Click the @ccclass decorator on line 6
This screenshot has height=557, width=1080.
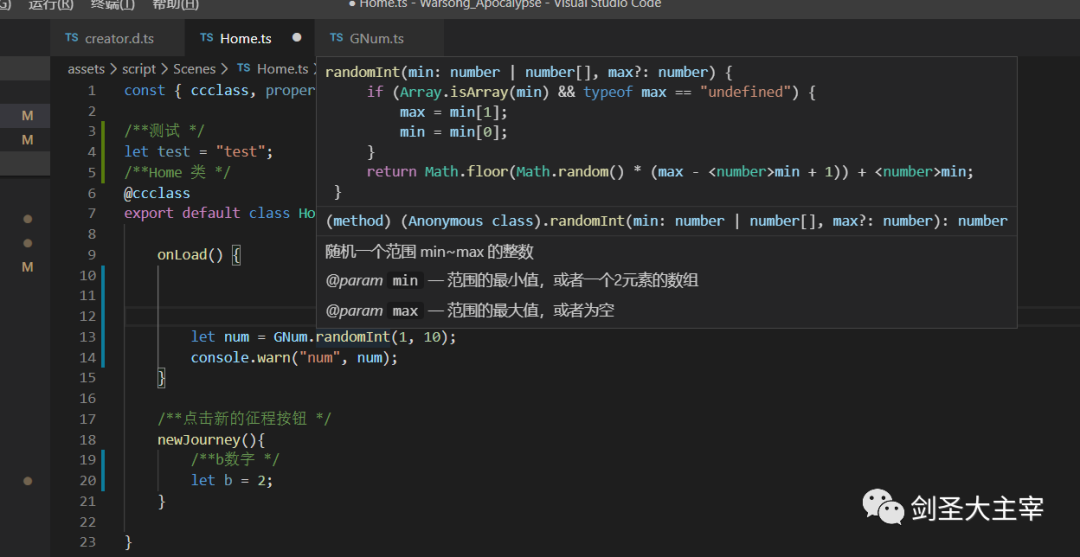click(x=157, y=193)
